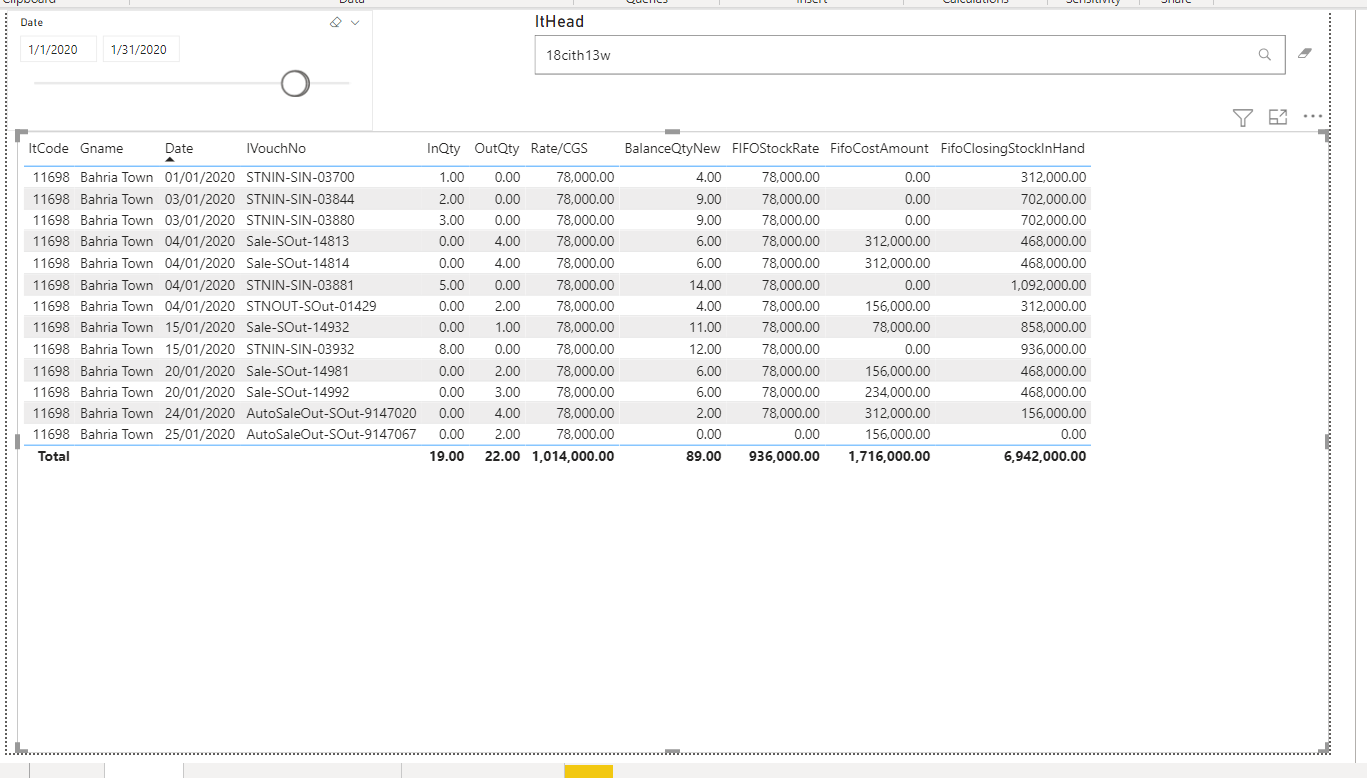Sort by the IVouchNo column header
The height and width of the screenshot is (778, 1367).
point(276,148)
